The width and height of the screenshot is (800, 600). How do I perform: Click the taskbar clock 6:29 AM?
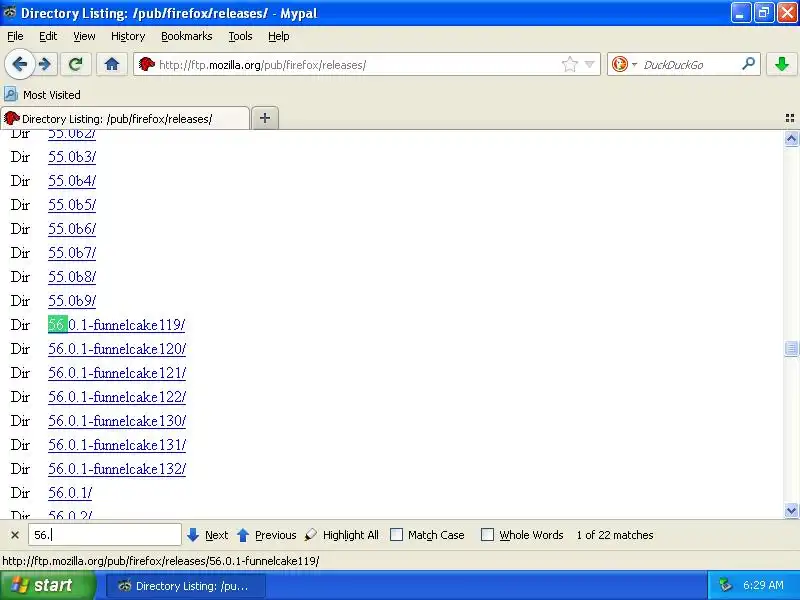[763, 585]
